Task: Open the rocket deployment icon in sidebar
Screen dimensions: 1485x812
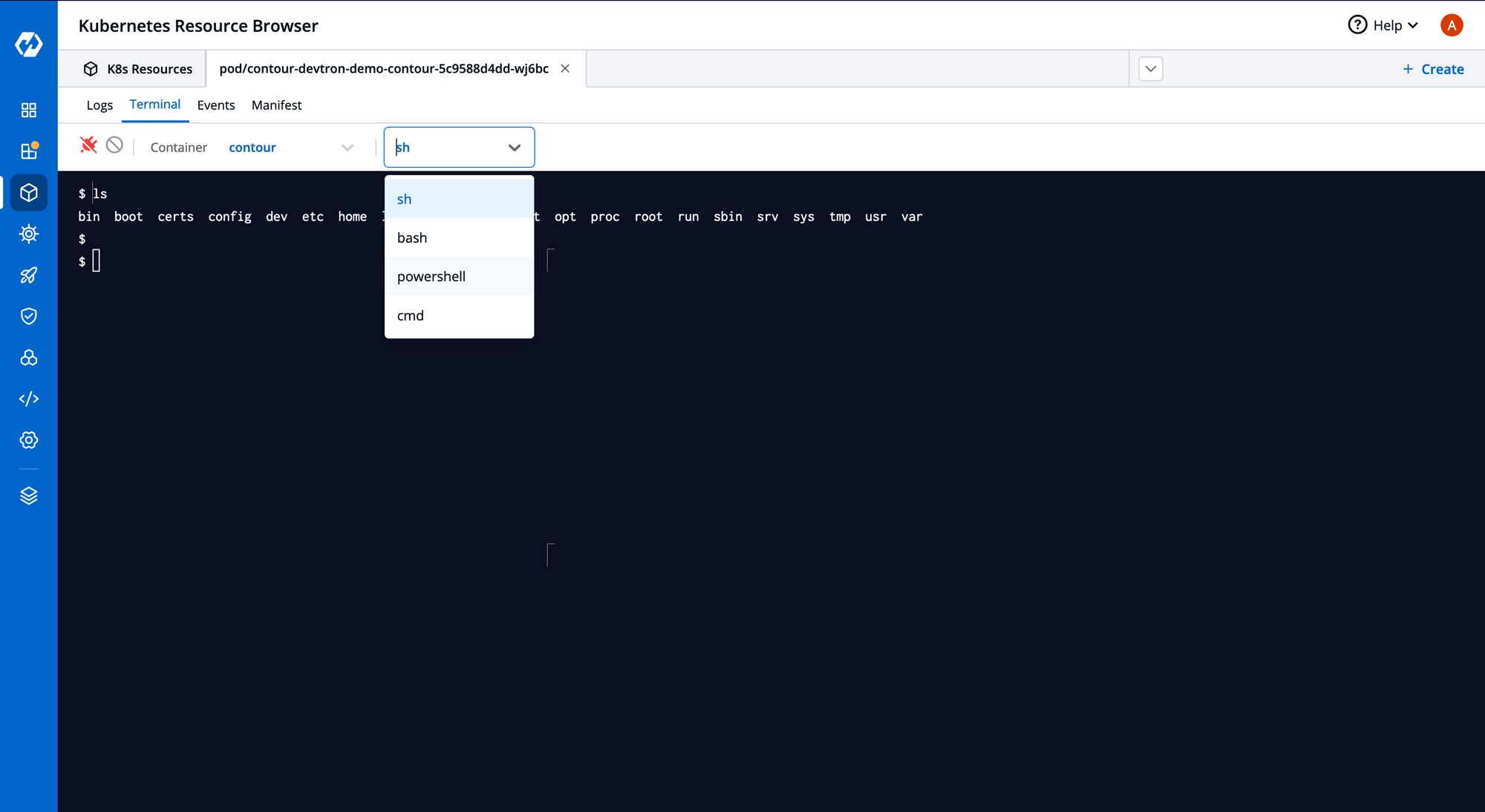Action: click(x=28, y=275)
